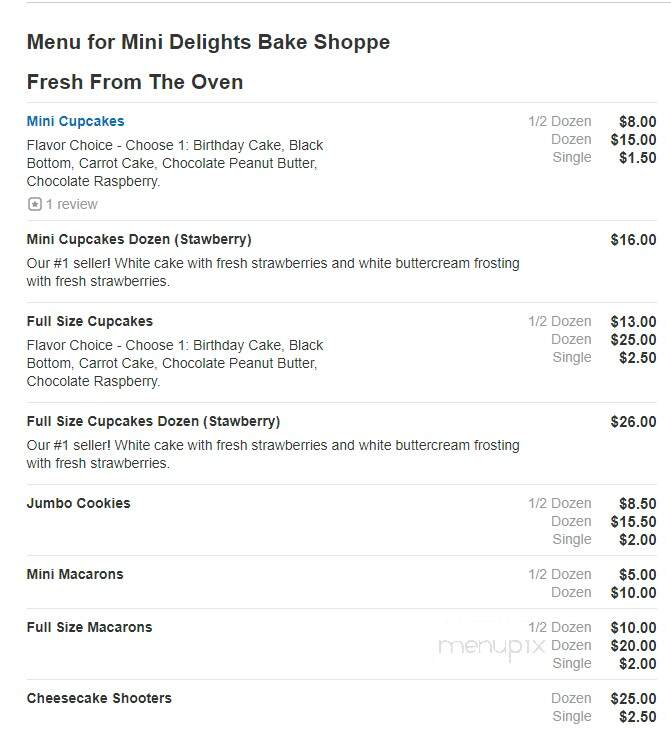Viewport: 671px width, 729px height.
Task: Click the Cheesecake Shooters item name
Action: point(99,698)
